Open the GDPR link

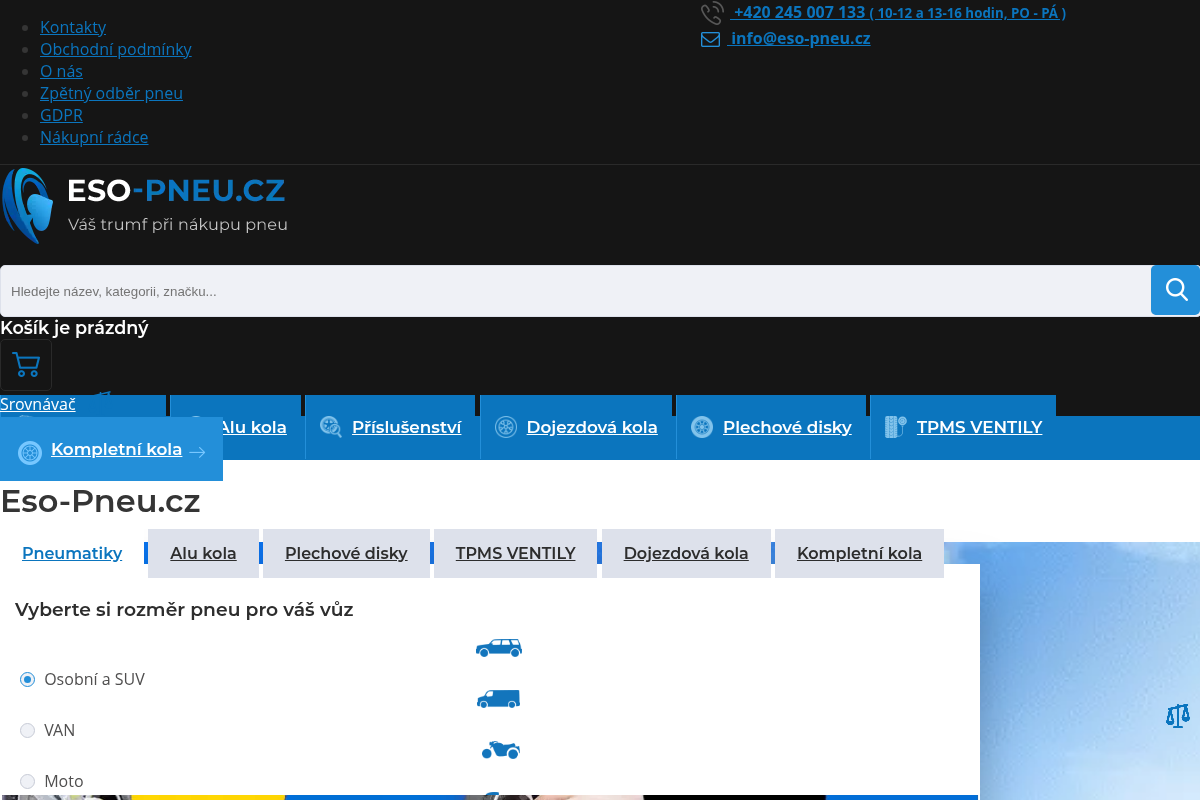click(x=61, y=115)
